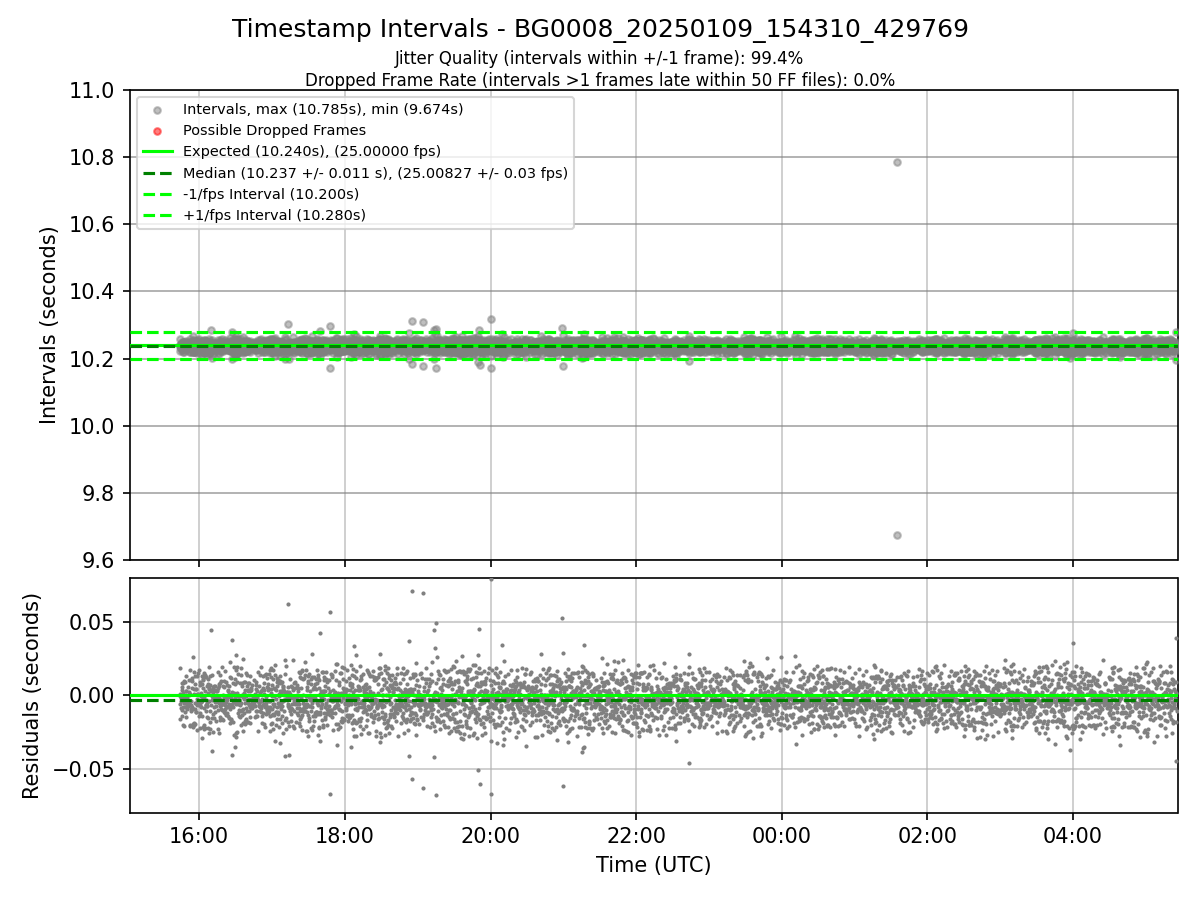Click the red circle marker in the legend
The width and height of the screenshot is (1200, 900).
(x=158, y=130)
